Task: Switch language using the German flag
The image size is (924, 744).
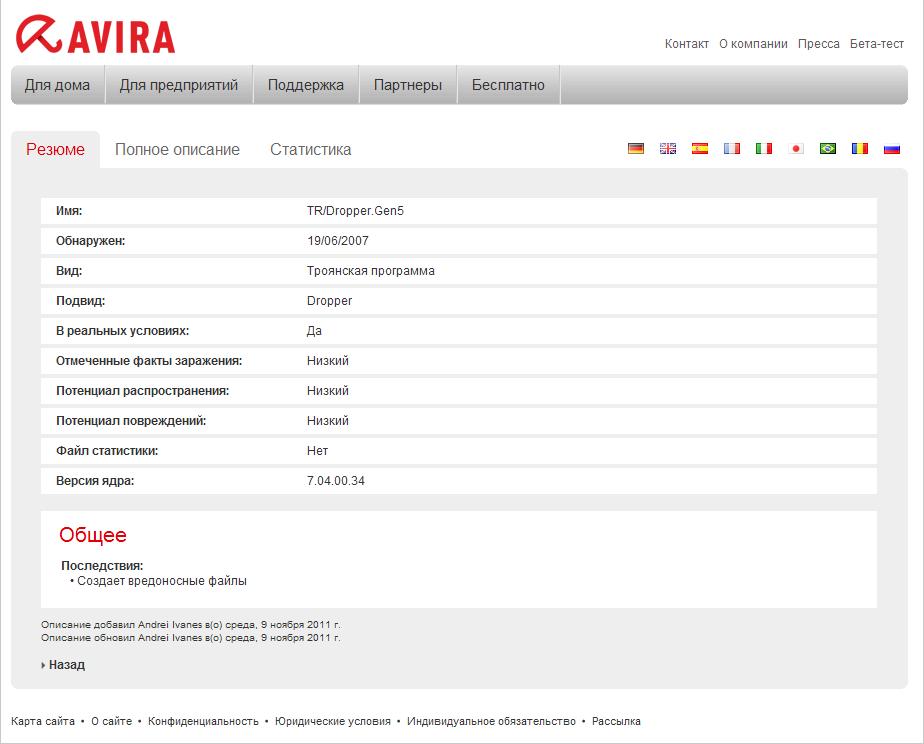Action: point(636,149)
